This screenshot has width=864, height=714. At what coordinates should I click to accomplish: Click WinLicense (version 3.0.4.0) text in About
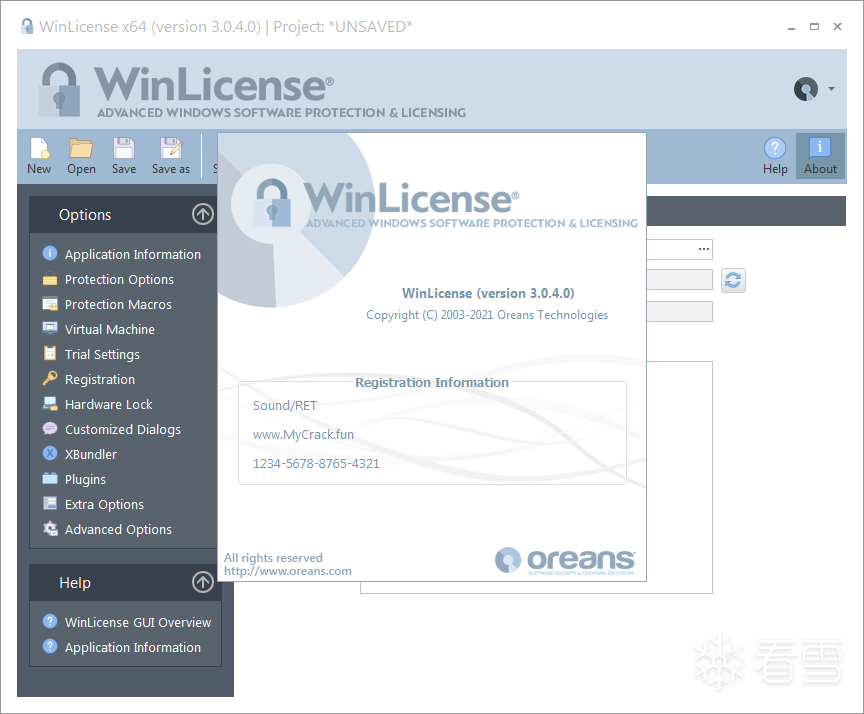tap(488, 293)
